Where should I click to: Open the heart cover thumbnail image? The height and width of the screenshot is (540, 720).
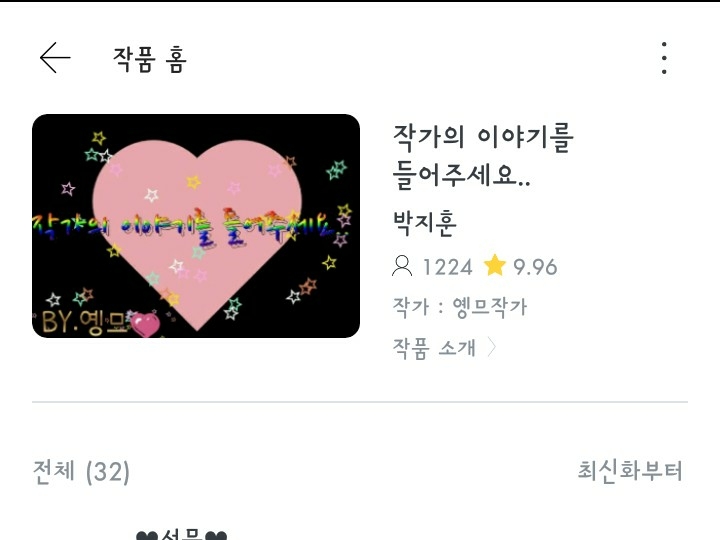196,226
